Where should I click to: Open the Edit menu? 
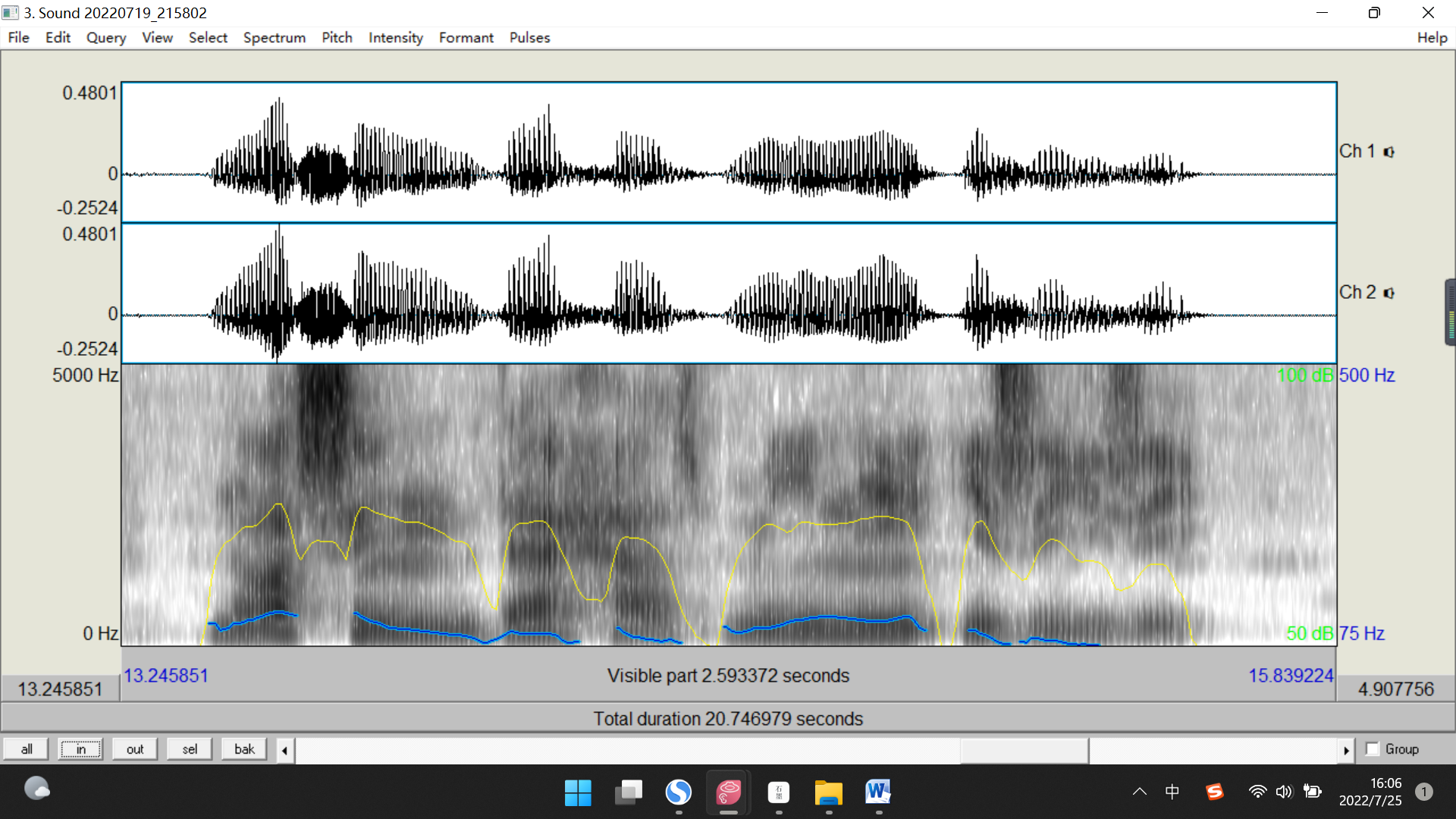click(x=58, y=37)
